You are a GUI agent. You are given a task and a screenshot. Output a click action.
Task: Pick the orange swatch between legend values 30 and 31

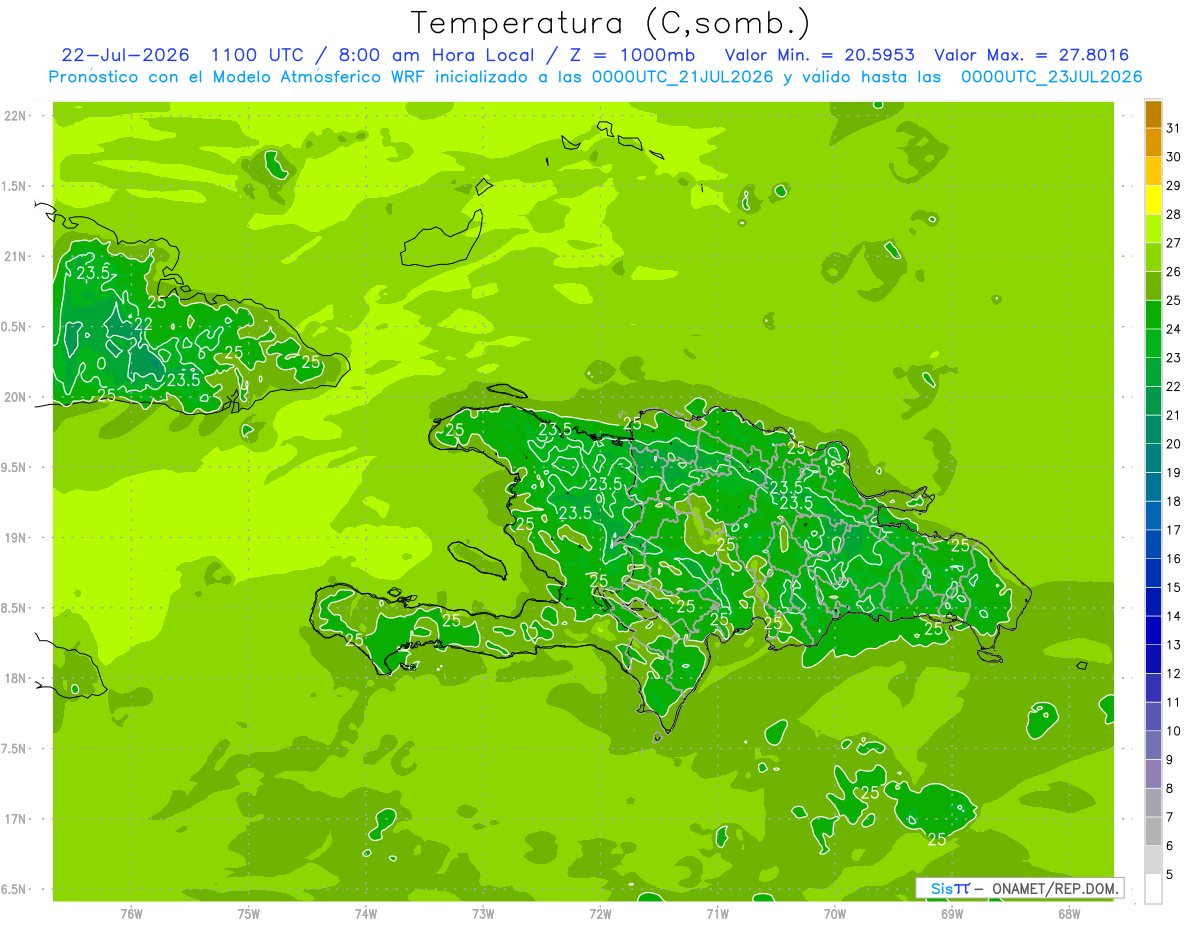tap(1153, 142)
